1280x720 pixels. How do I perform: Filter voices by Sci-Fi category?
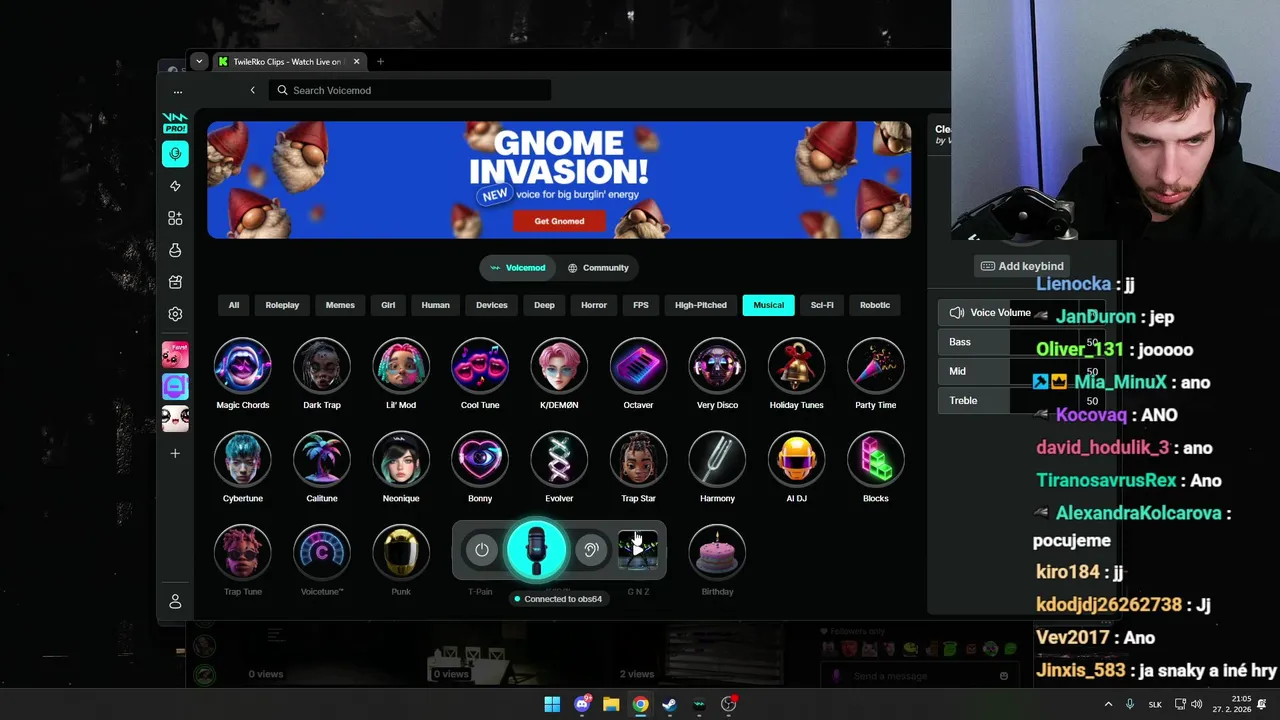pyautogui.click(x=822, y=305)
